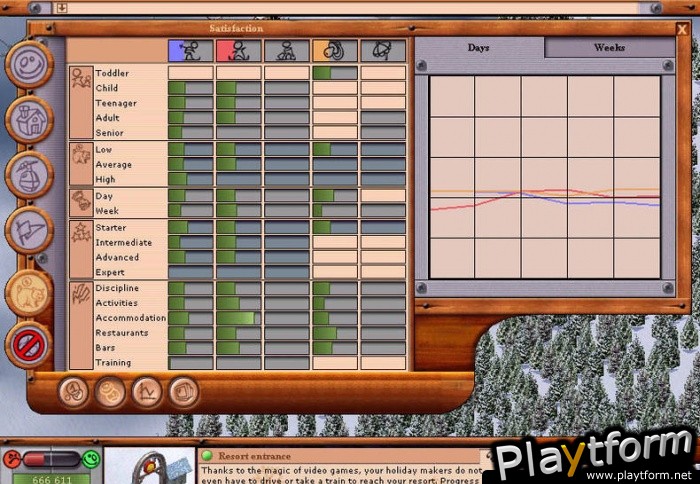Click the Satisfaction window title
The height and width of the screenshot is (484, 700).
click(x=236, y=29)
